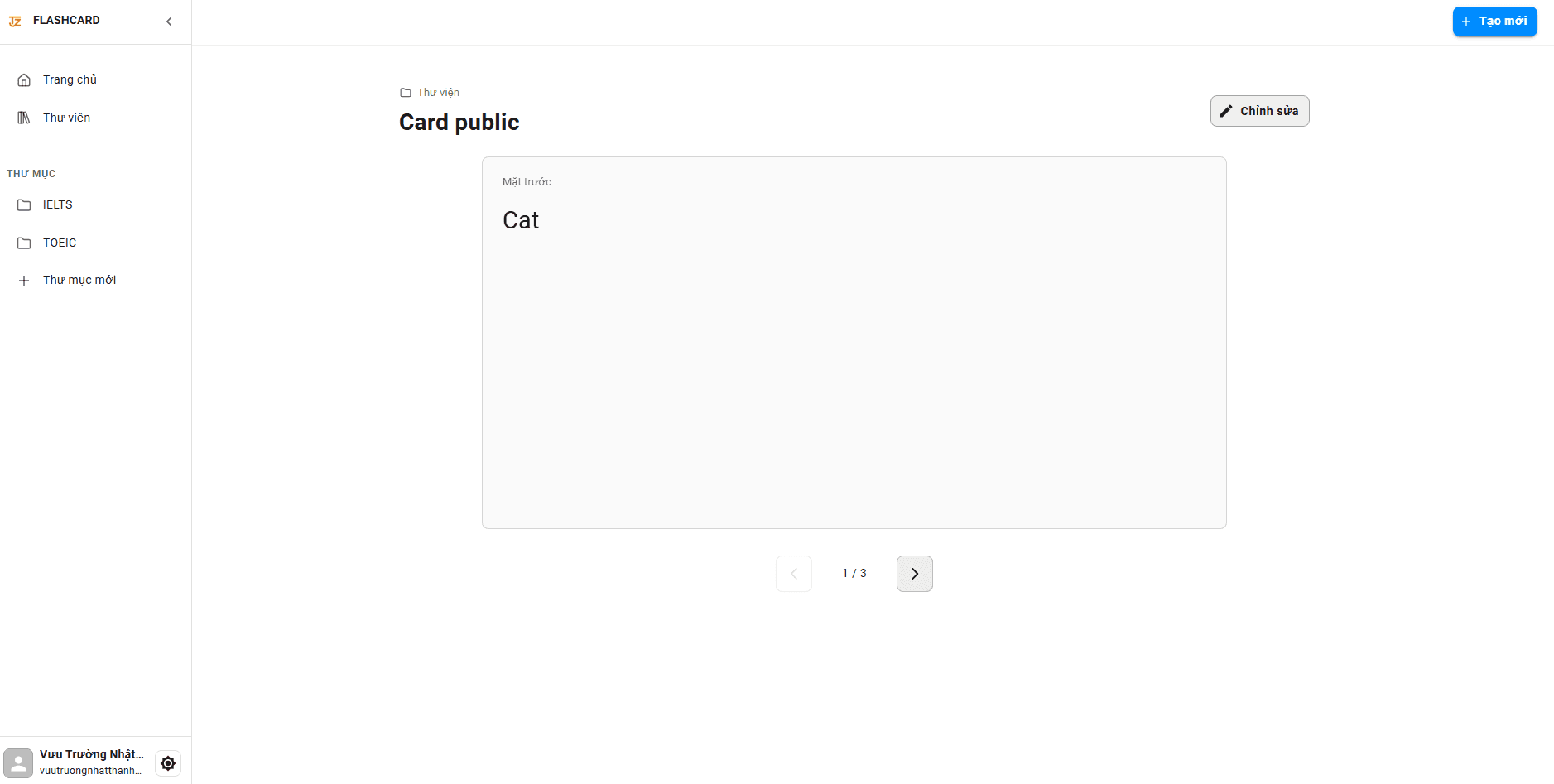Toggle the theme sun icon

point(168,763)
